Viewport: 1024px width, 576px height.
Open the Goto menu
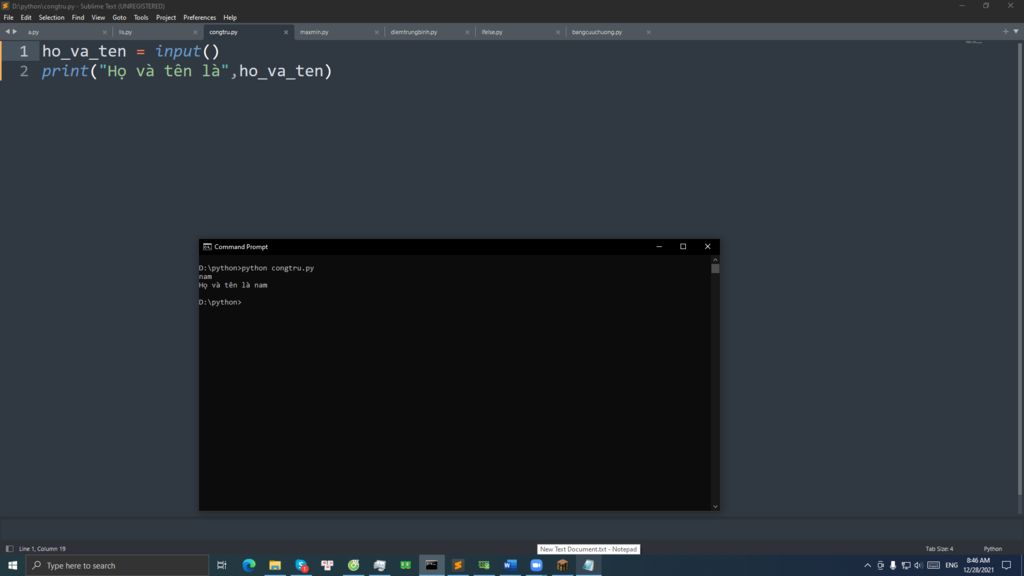120,18
